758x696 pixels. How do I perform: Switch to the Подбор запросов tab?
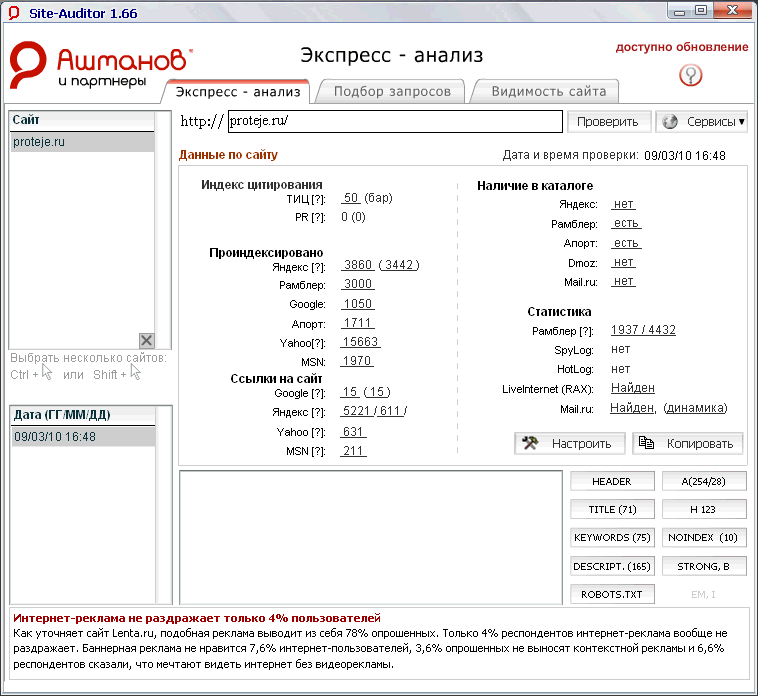tap(392, 91)
